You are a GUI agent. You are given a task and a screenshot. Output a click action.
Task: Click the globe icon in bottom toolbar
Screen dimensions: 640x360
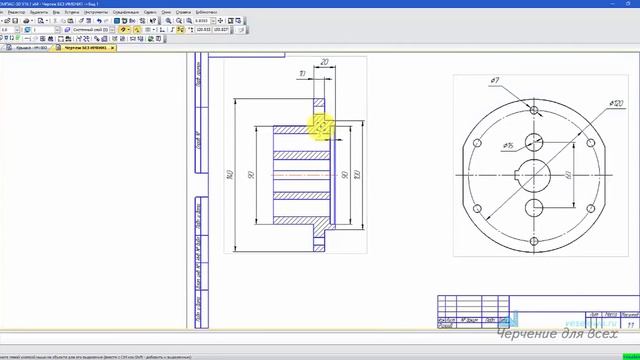coord(150,39)
